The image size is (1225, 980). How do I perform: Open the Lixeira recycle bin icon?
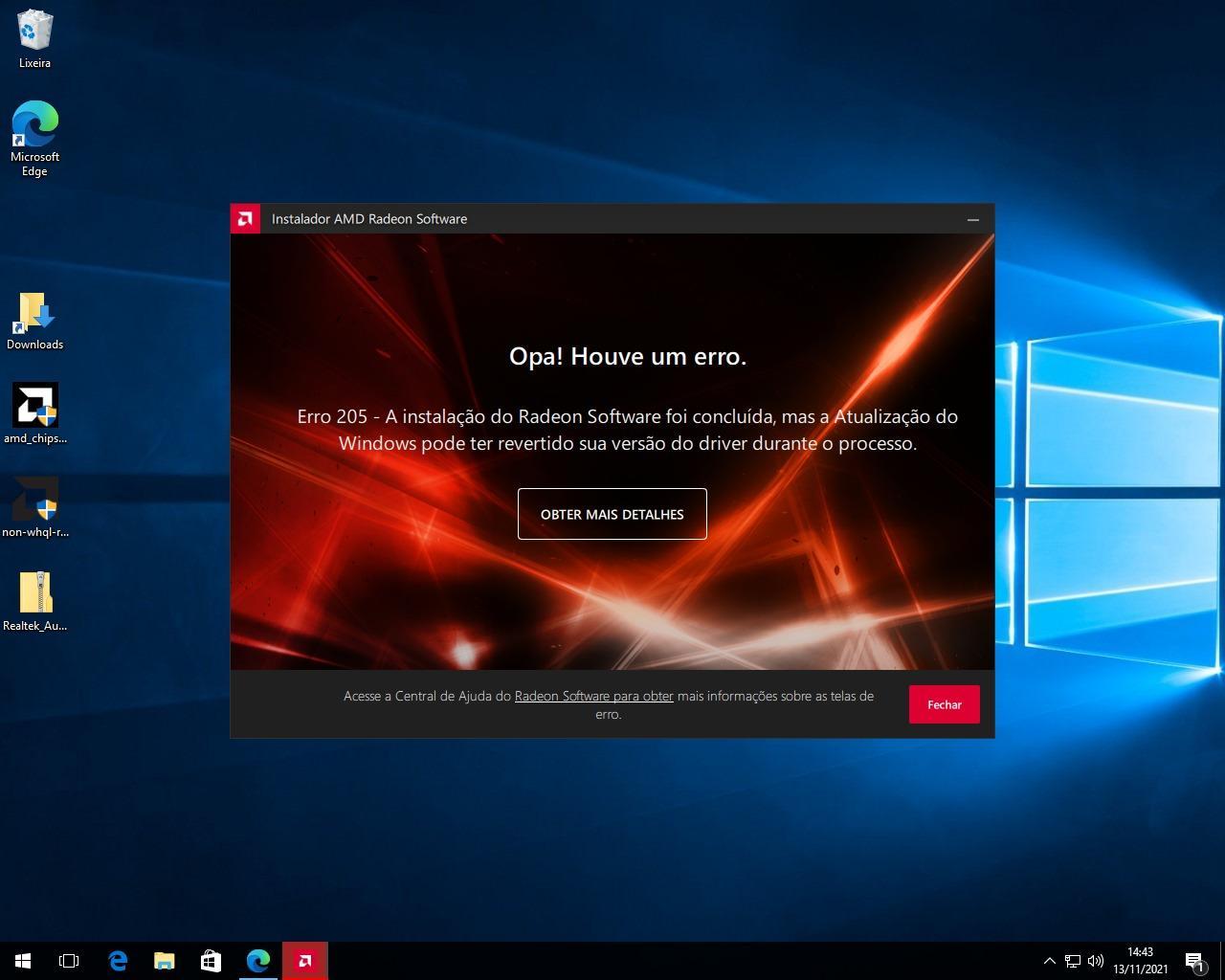[x=35, y=39]
